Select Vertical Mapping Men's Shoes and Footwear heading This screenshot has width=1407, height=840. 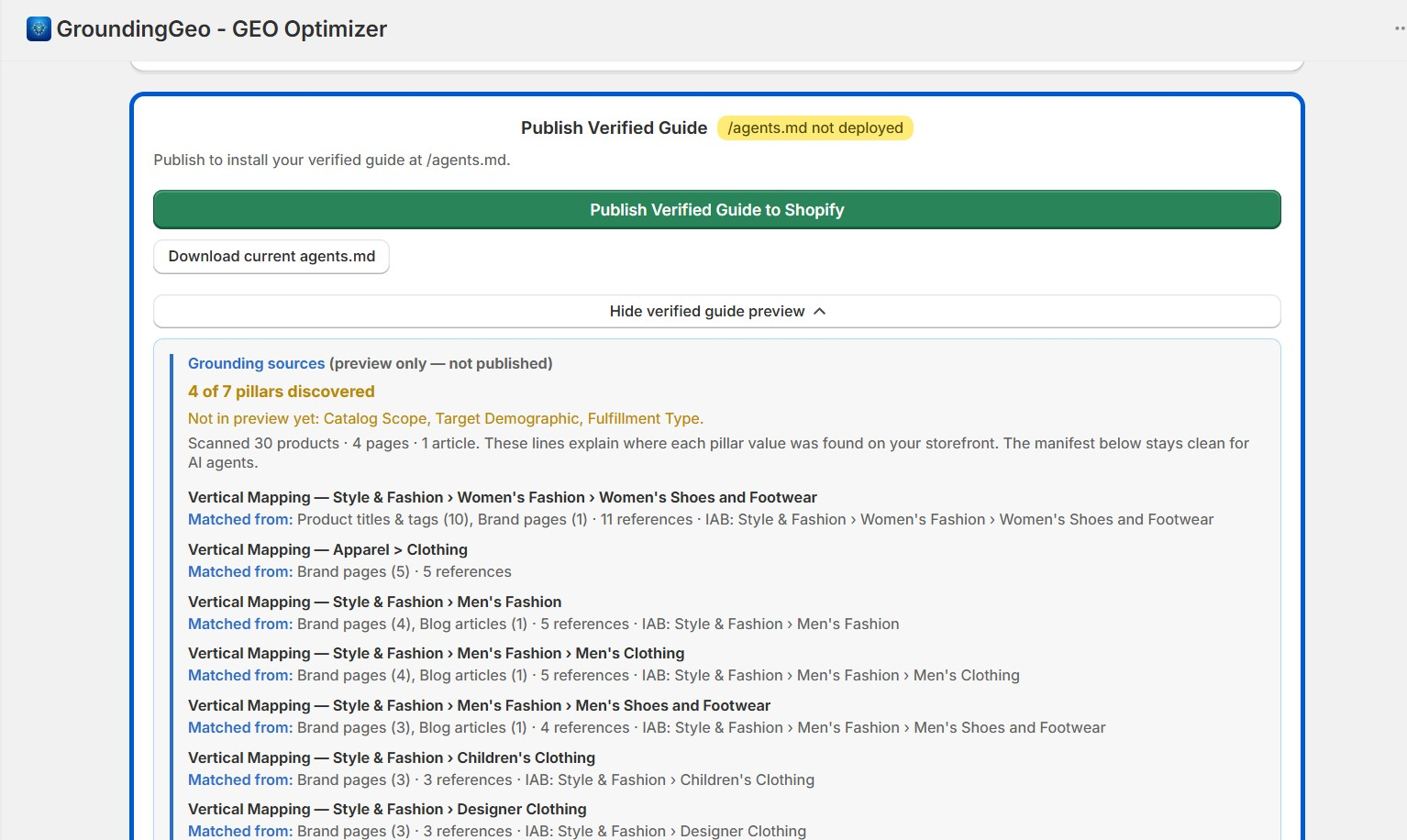479,706
